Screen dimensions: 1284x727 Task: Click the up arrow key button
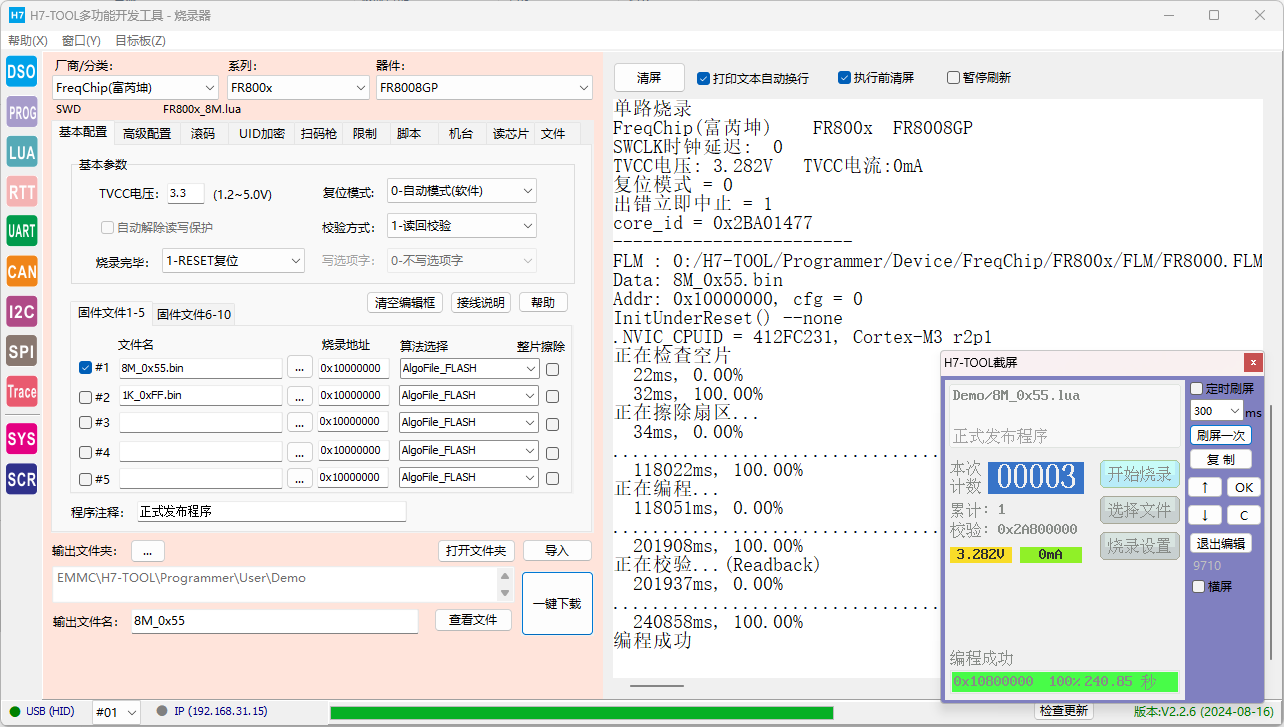point(1204,487)
